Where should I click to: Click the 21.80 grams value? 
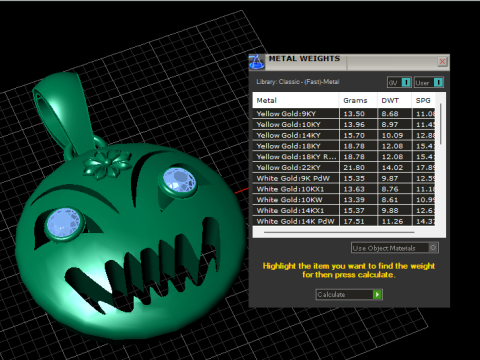coord(354,167)
